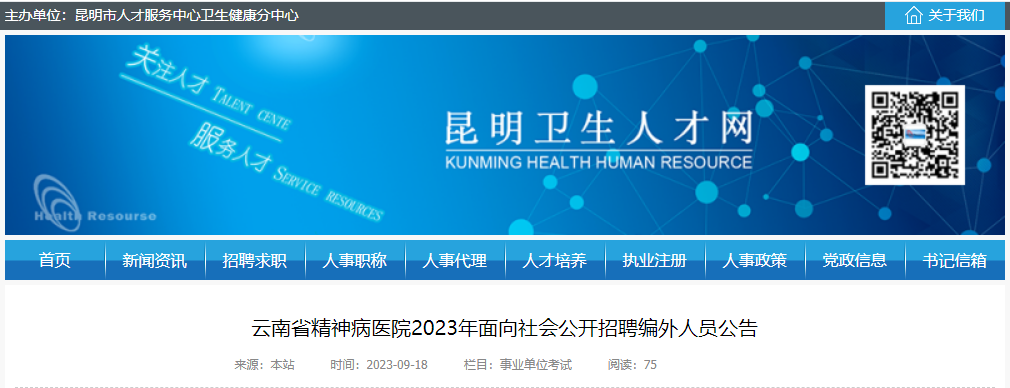Image resolution: width=1010 pixels, height=388 pixels.
Task: Click the QR code image in banner
Action: pyautogui.click(x=915, y=135)
